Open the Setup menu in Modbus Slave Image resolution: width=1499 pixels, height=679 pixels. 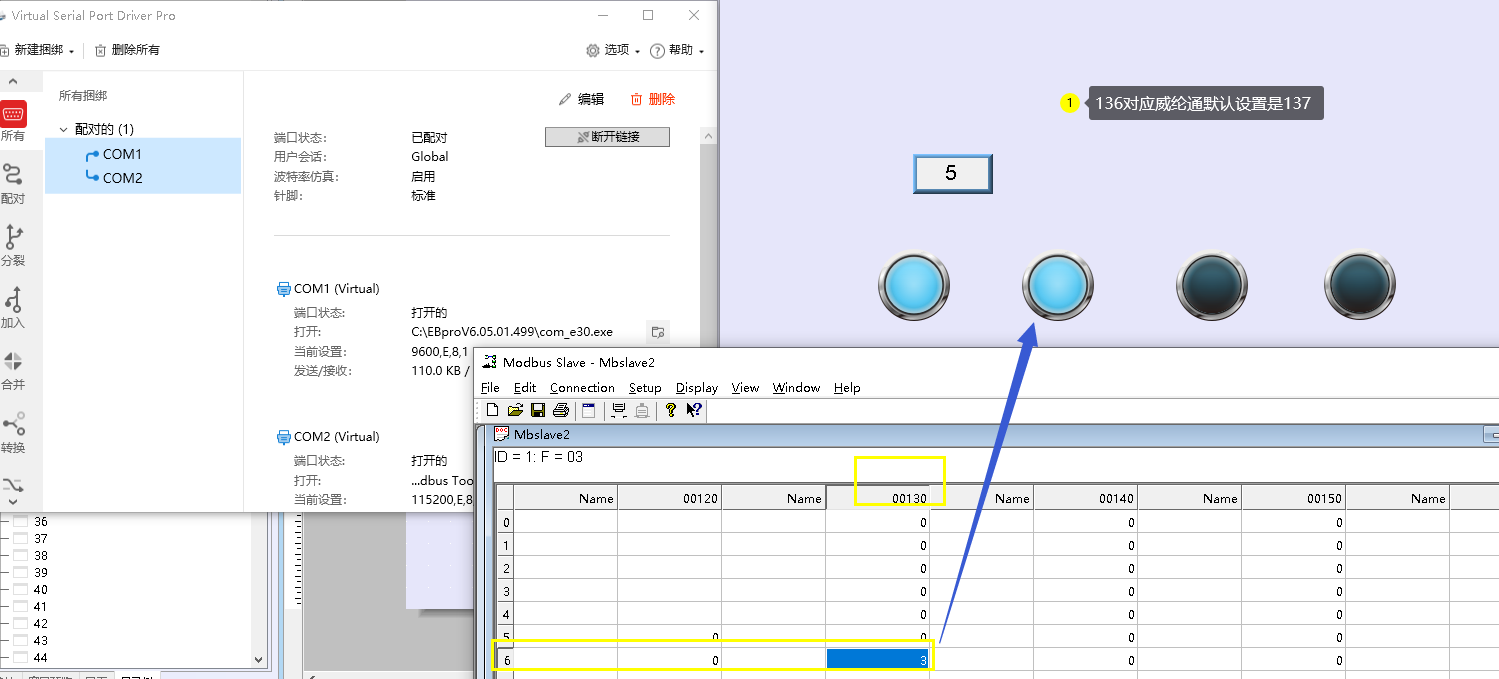click(x=645, y=388)
